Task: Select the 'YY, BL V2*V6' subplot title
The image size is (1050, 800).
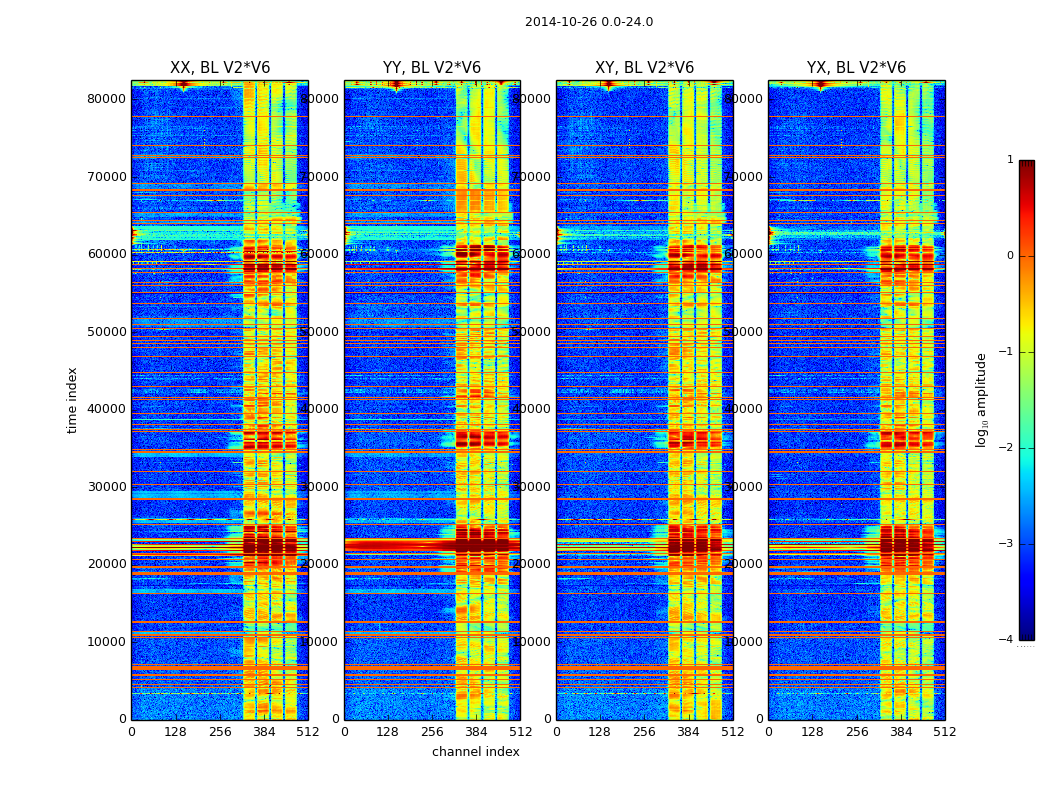Action: (432, 68)
